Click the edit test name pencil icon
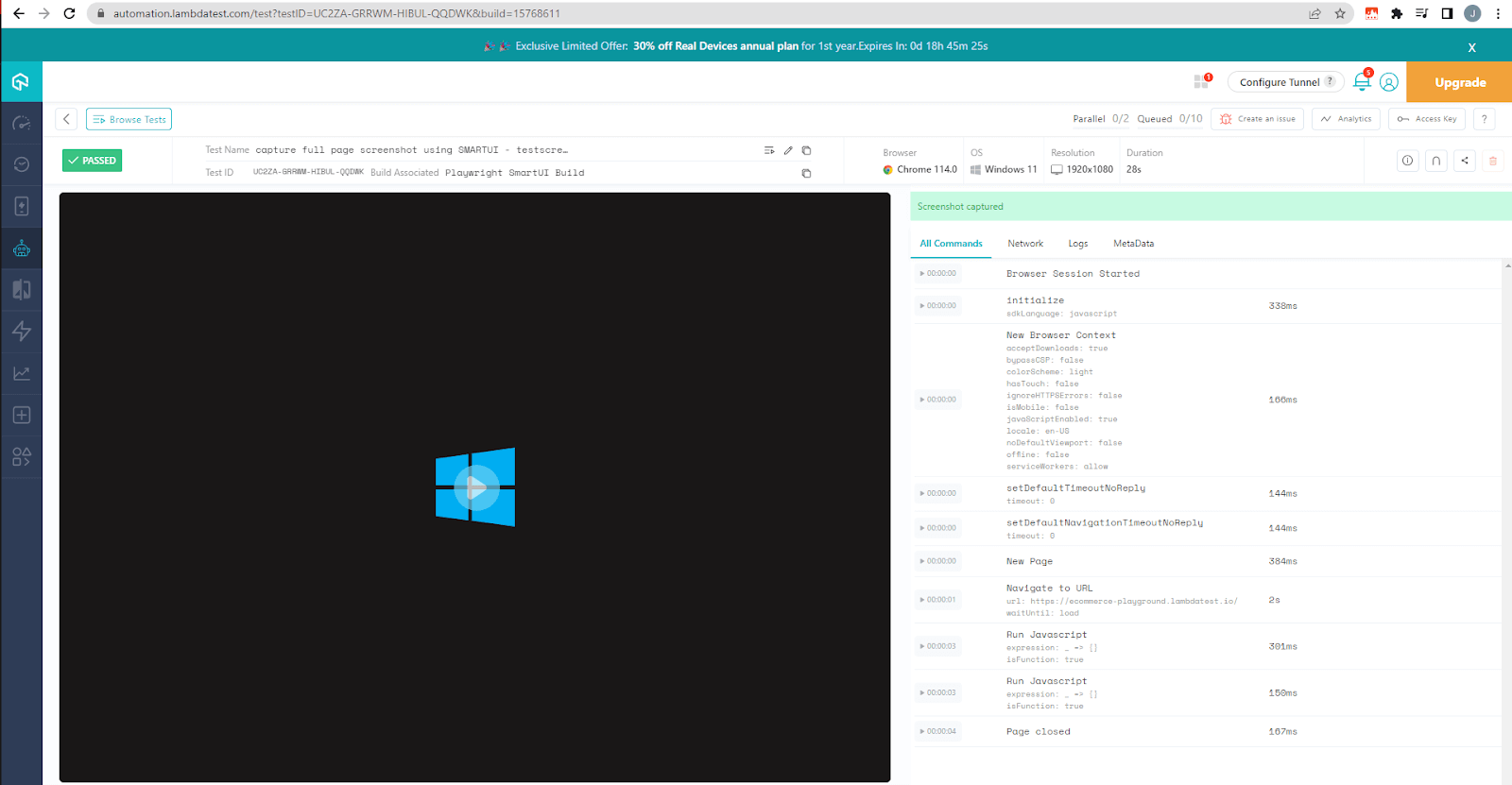 (788, 150)
